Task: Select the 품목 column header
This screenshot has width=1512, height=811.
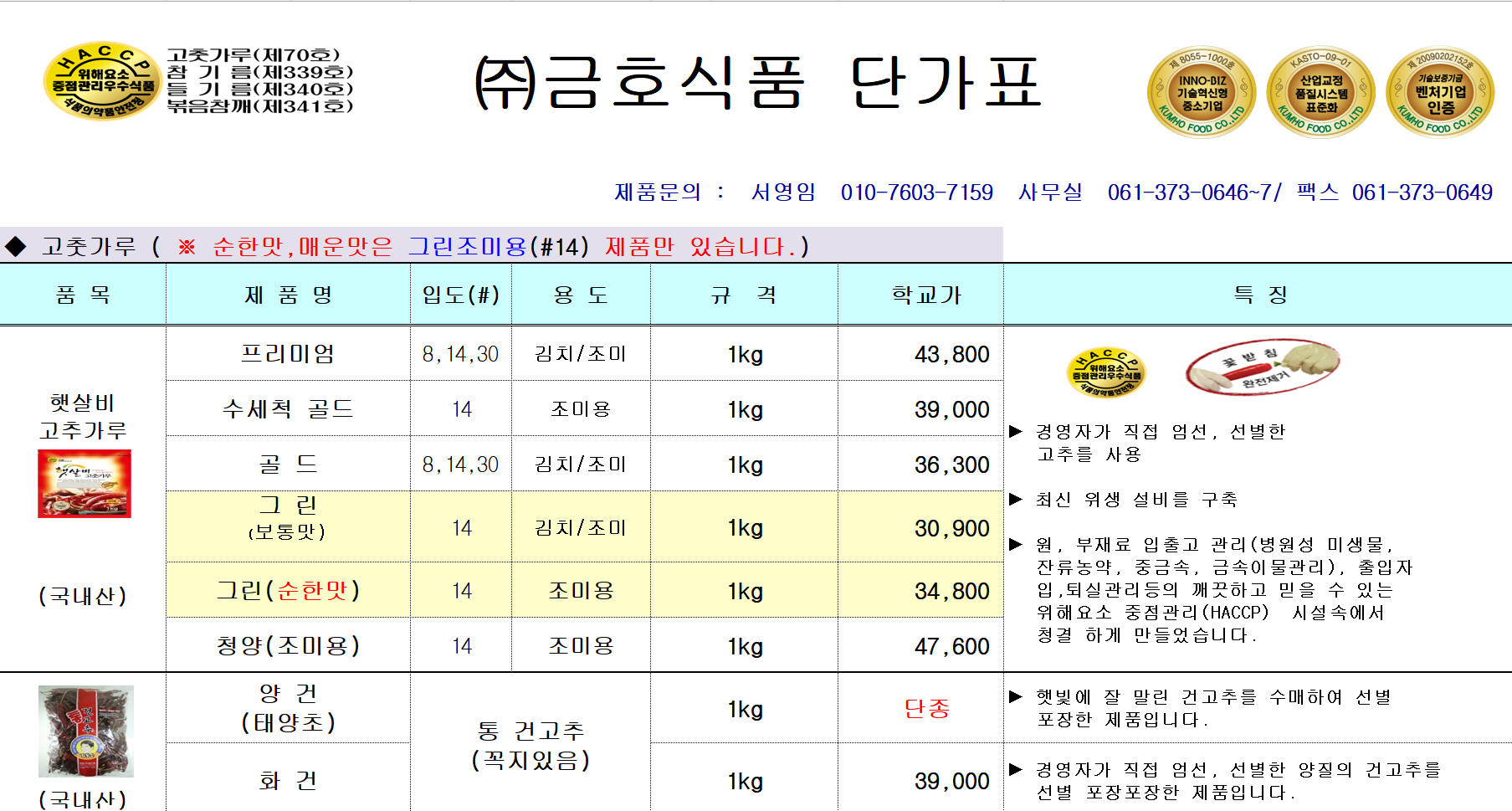Action: click(x=83, y=295)
